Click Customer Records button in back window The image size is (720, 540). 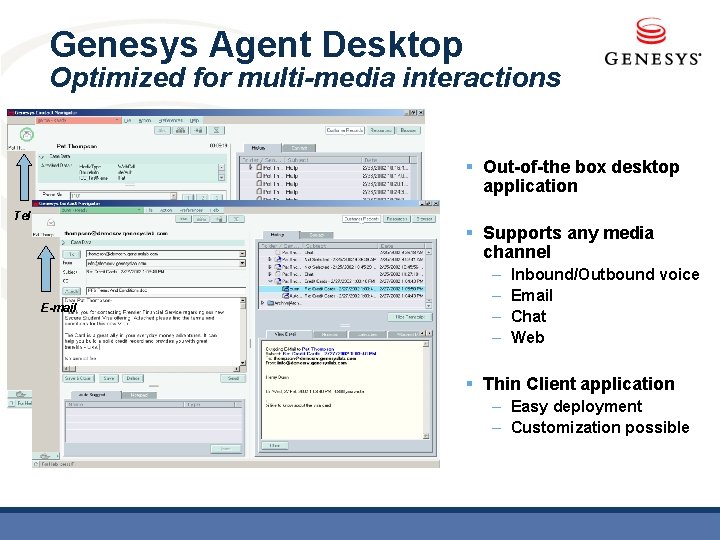[345, 130]
